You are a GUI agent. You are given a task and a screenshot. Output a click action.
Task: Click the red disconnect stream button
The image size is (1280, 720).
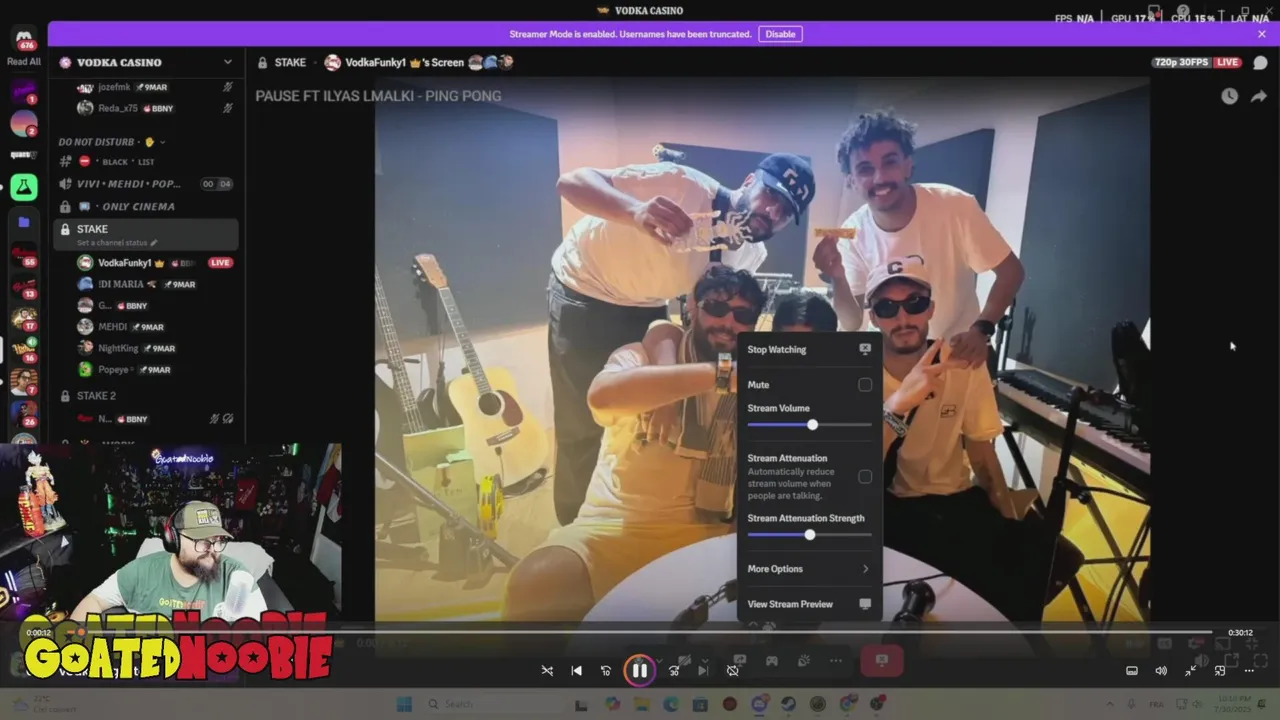[881, 661]
